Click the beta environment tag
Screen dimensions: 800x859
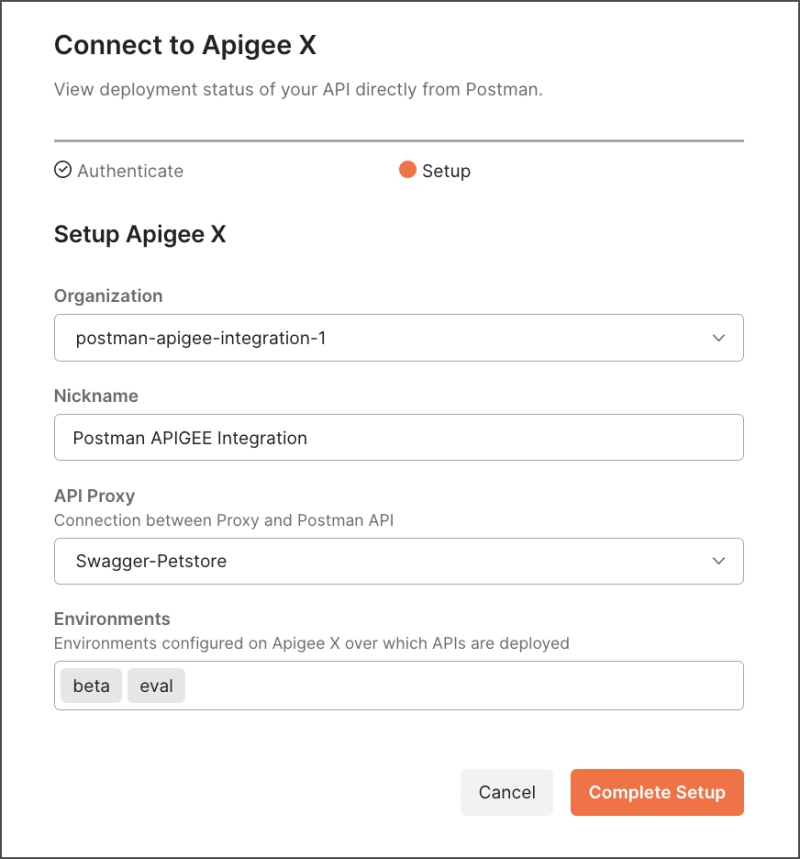pyautogui.click(x=91, y=685)
